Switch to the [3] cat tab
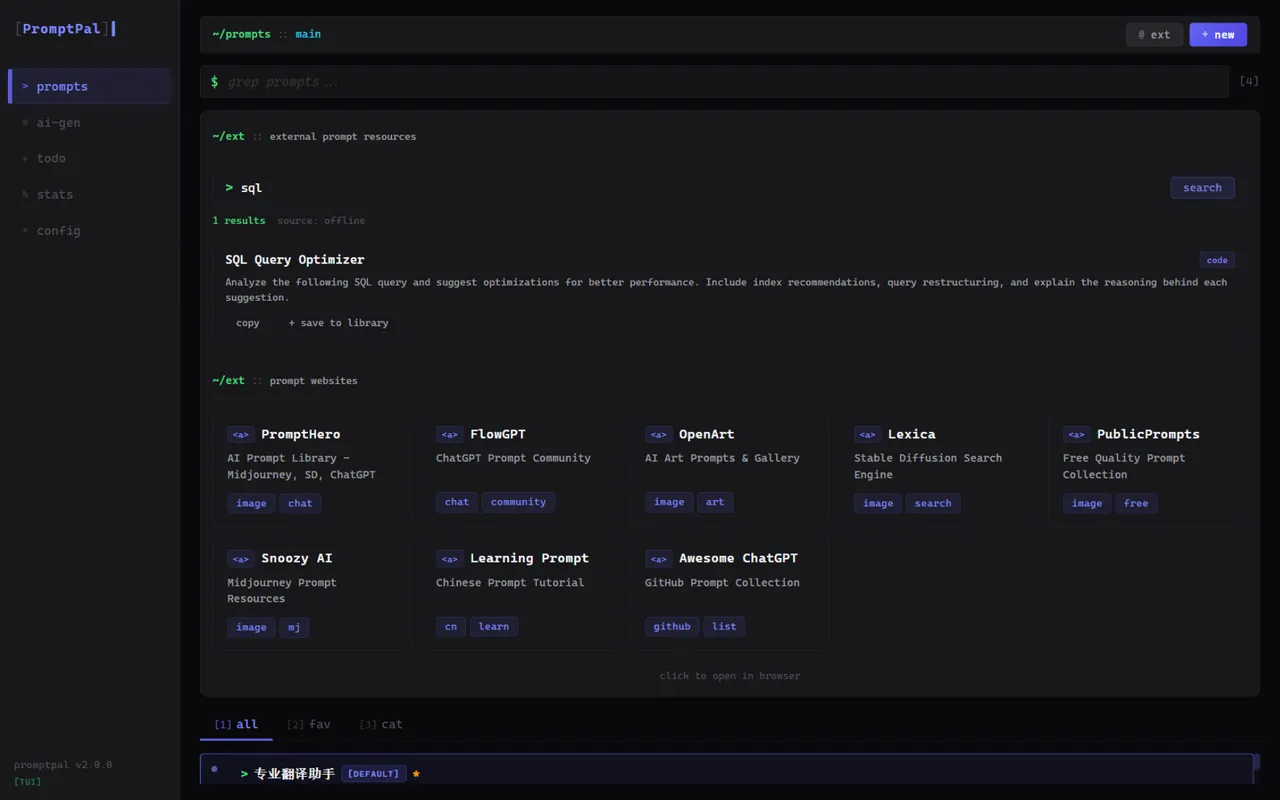Viewport: 1280px width, 800px height. (x=381, y=724)
